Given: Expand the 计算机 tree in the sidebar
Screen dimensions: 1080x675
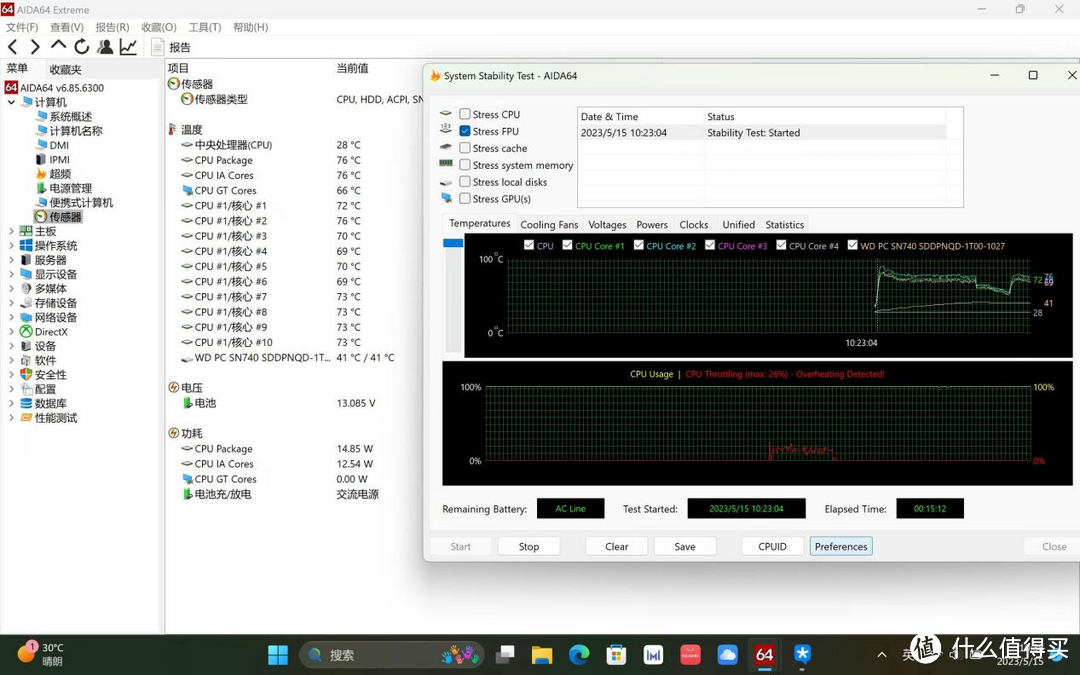Looking at the screenshot, I should pos(10,101).
